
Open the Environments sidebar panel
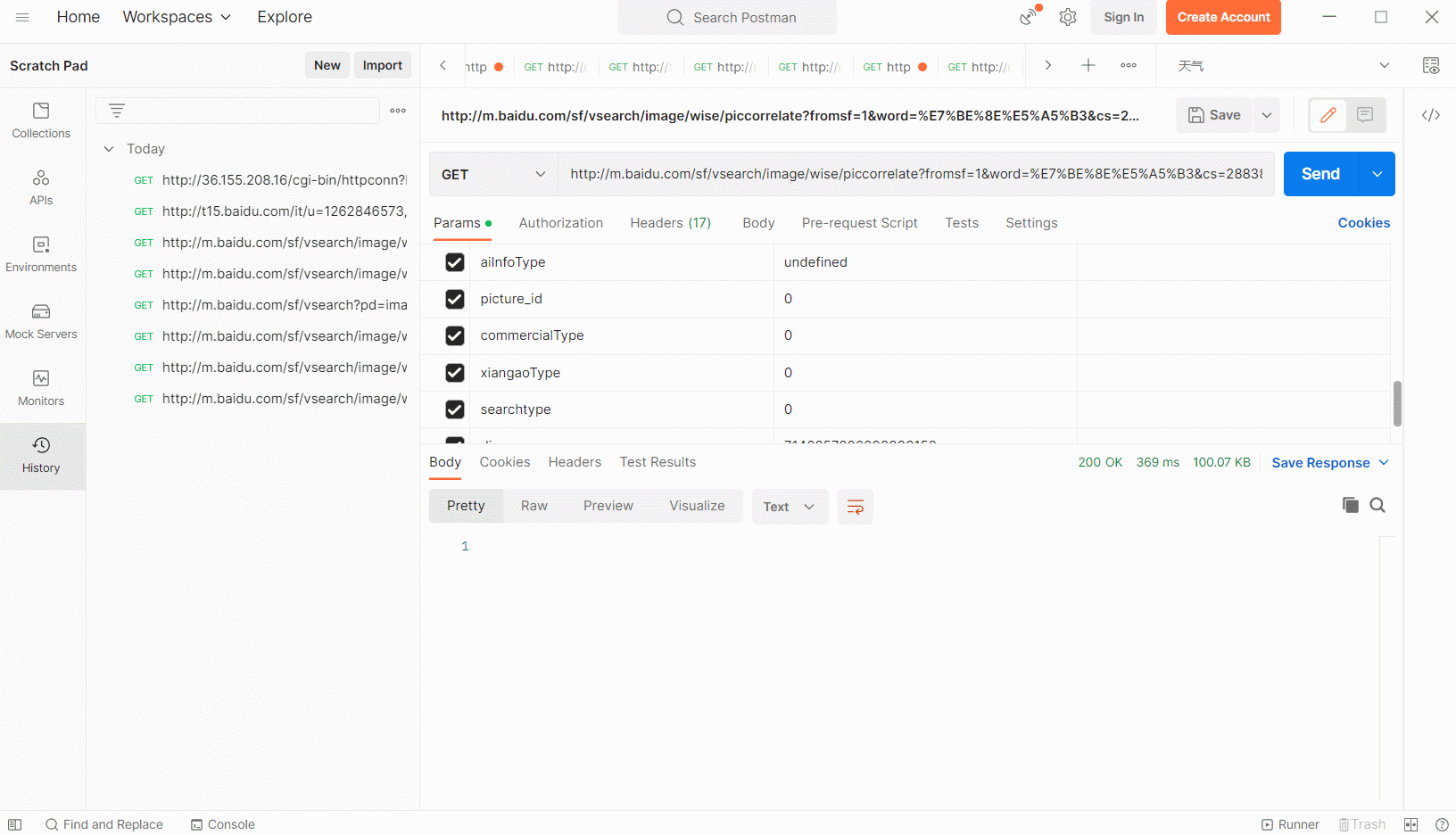pyautogui.click(x=41, y=254)
